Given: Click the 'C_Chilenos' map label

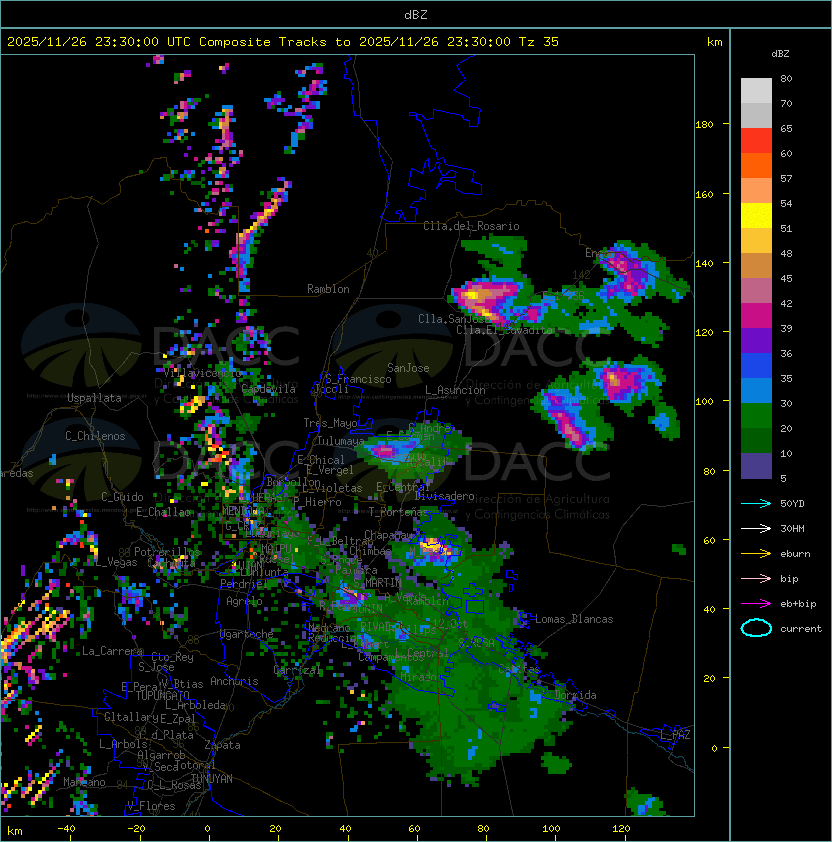Looking at the screenshot, I should (95, 436).
